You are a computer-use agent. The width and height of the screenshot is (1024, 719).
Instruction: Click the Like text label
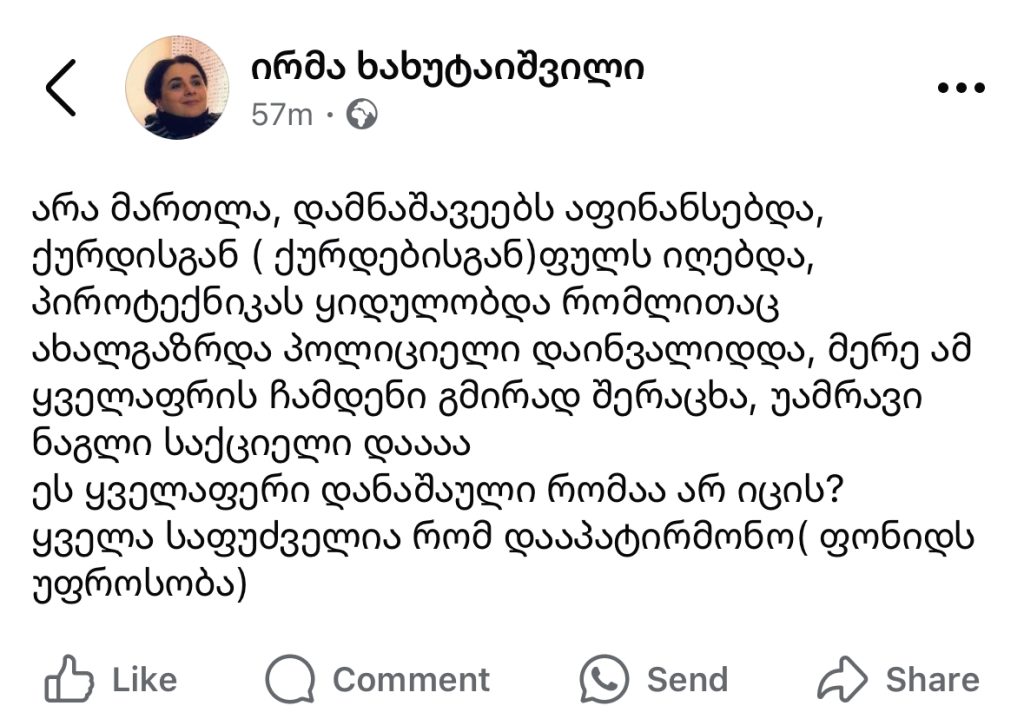click(x=144, y=680)
